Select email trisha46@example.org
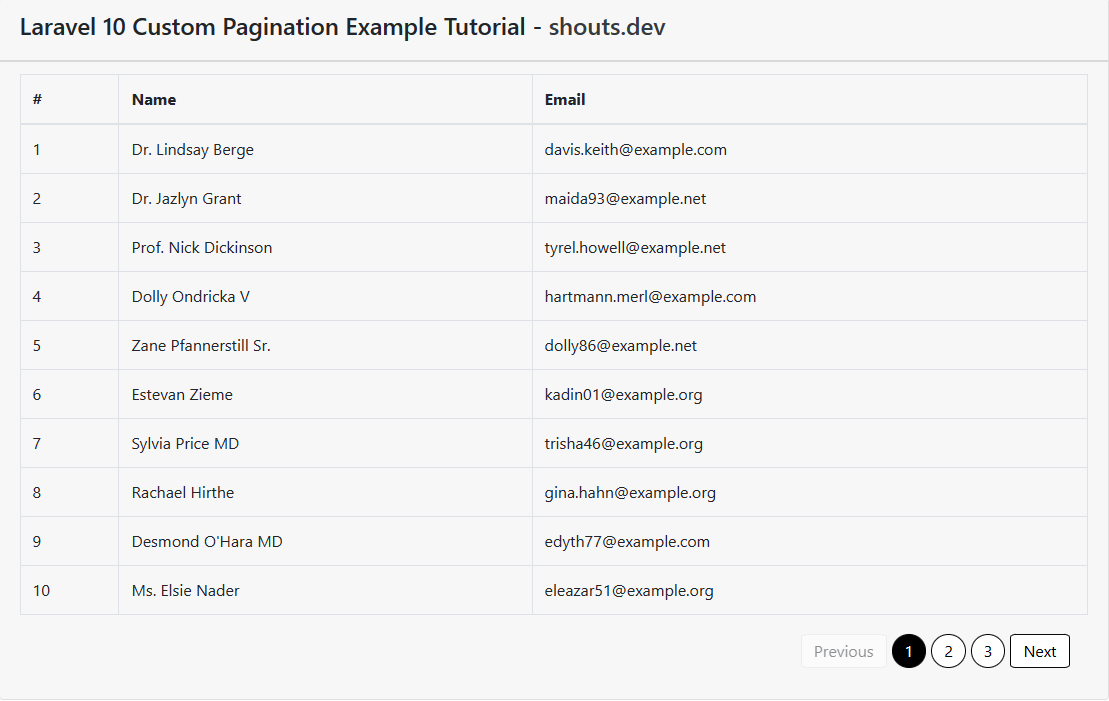Image resolution: width=1109 pixels, height=701 pixels. pyautogui.click(x=623, y=444)
